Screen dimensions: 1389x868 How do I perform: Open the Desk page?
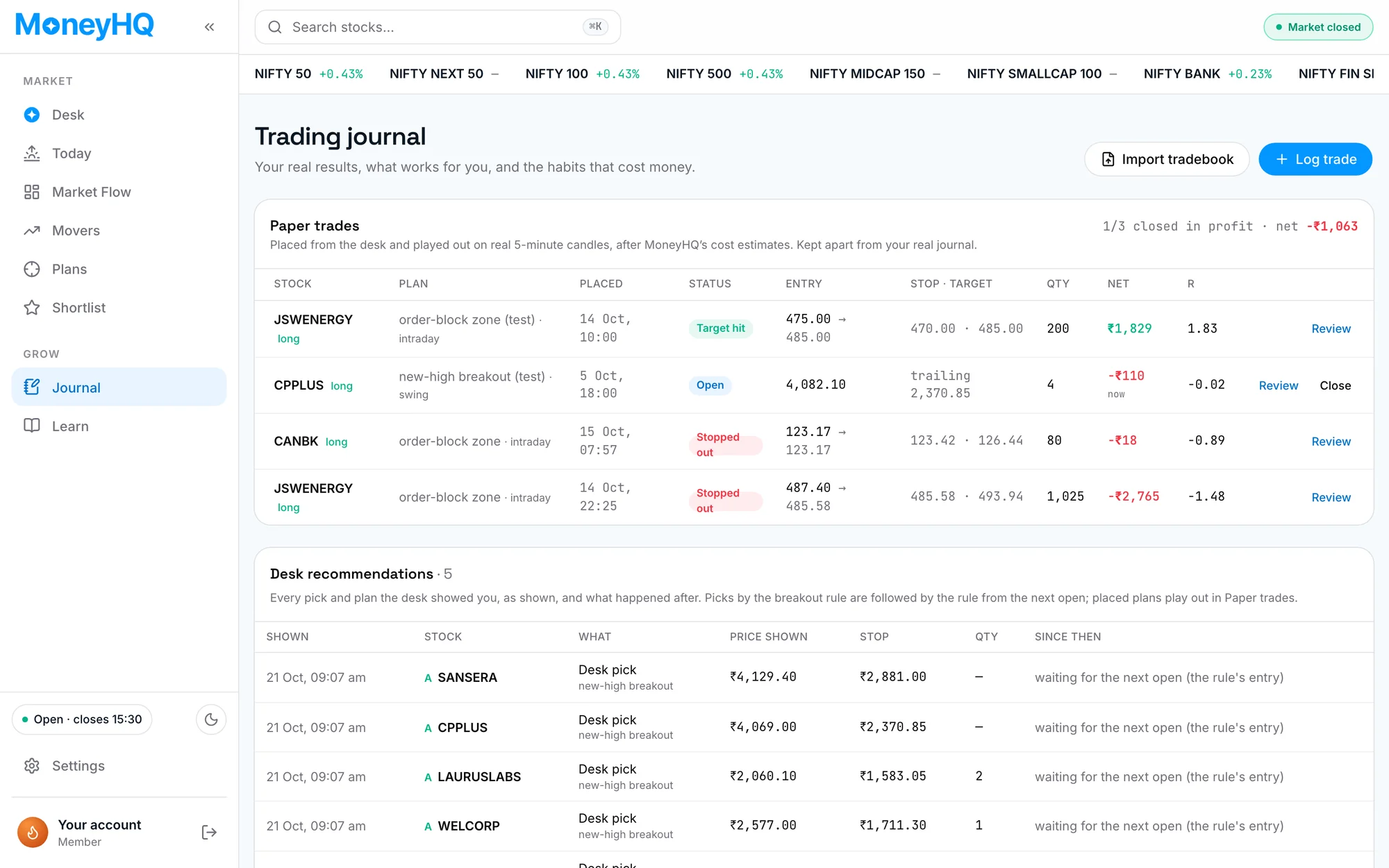tap(119, 115)
